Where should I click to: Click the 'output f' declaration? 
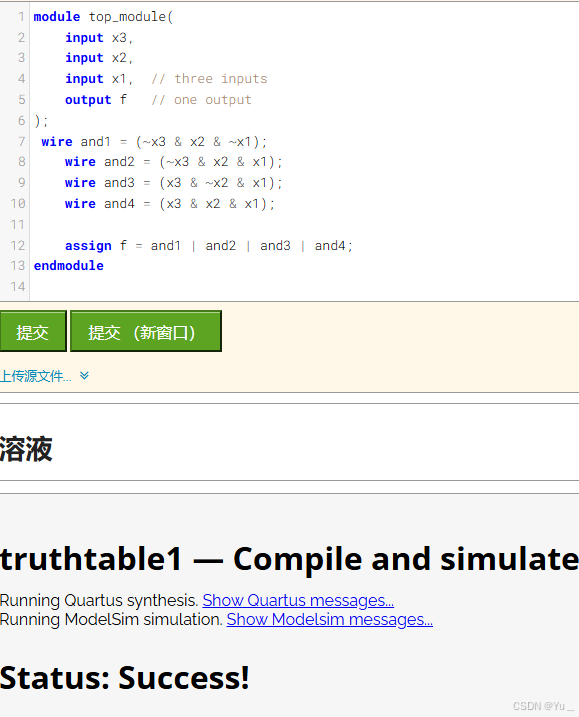96,100
